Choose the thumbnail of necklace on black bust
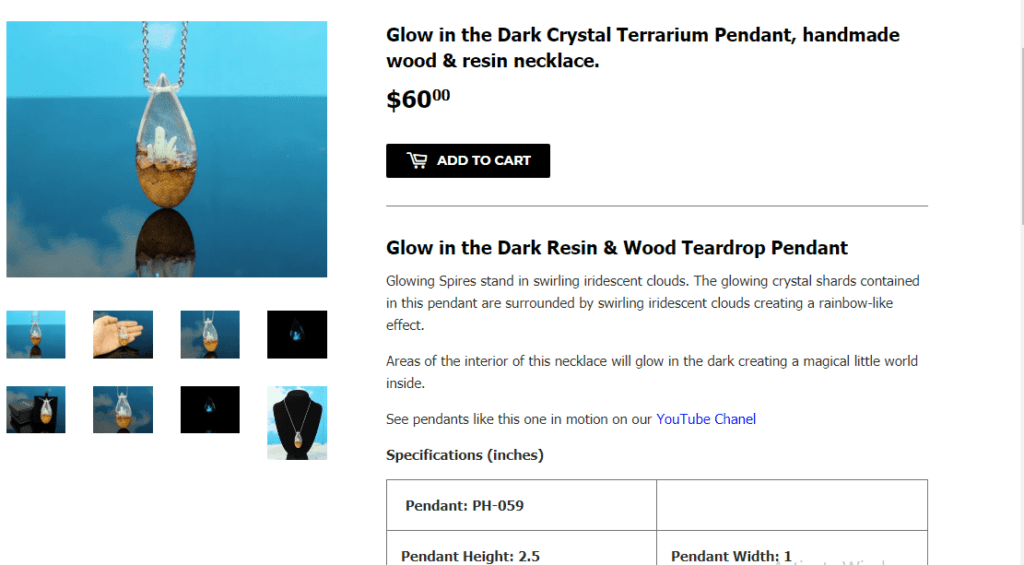Image resolution: width=1024 pixels, height=565 pixels. [297, 422]
